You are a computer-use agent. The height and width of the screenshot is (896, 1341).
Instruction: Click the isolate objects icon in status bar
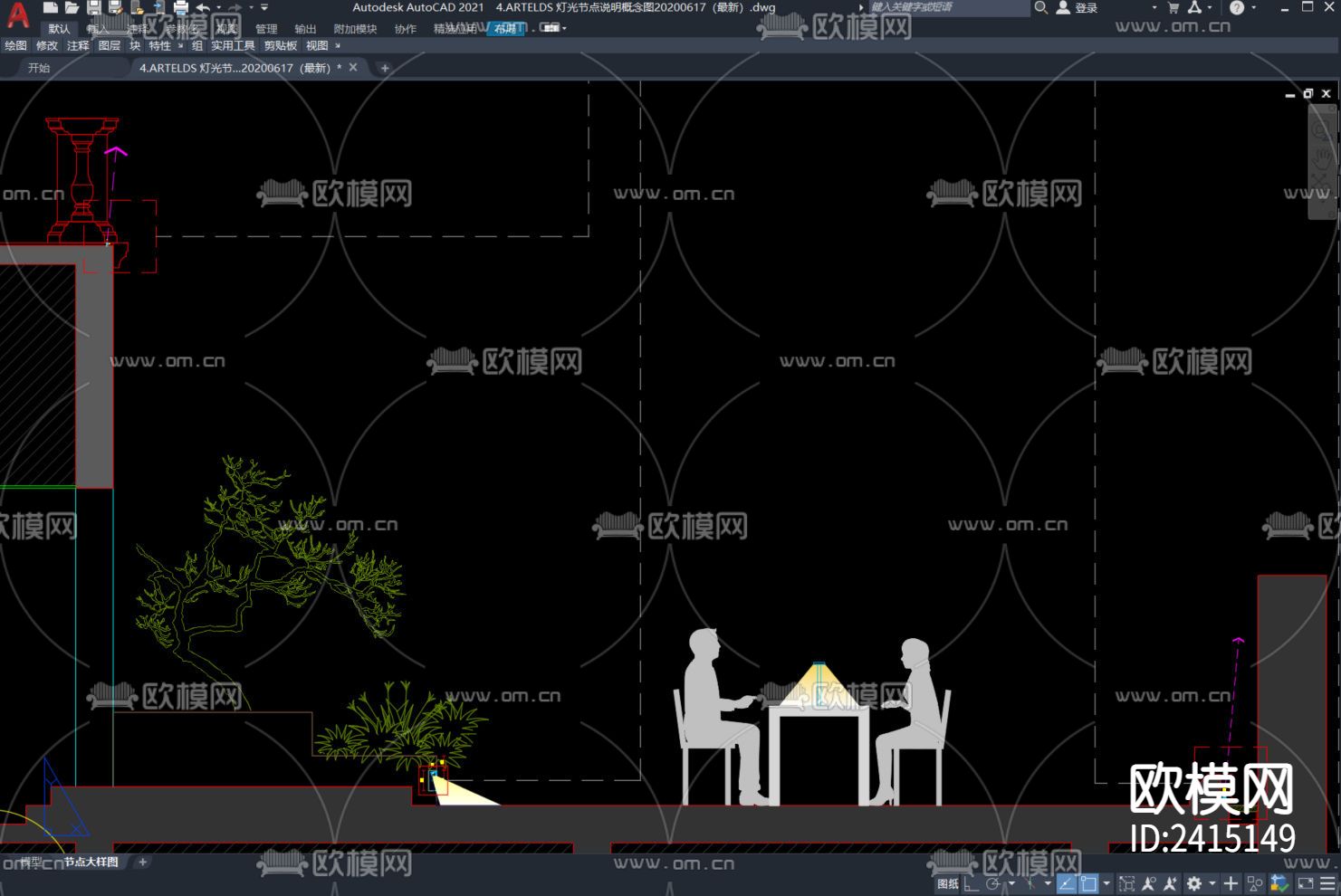coord(1255,883)
